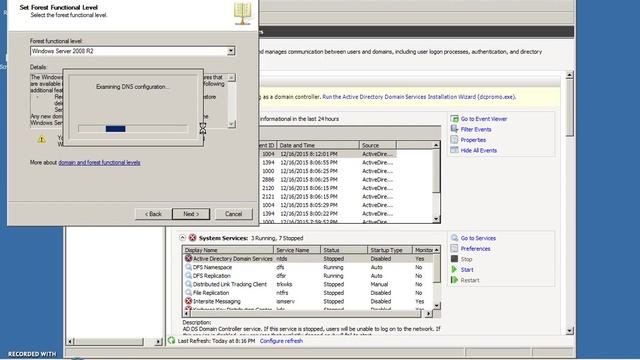Open domain and forest functional levels link
Viewport: 640px width, 360px height.
point(99,162)
